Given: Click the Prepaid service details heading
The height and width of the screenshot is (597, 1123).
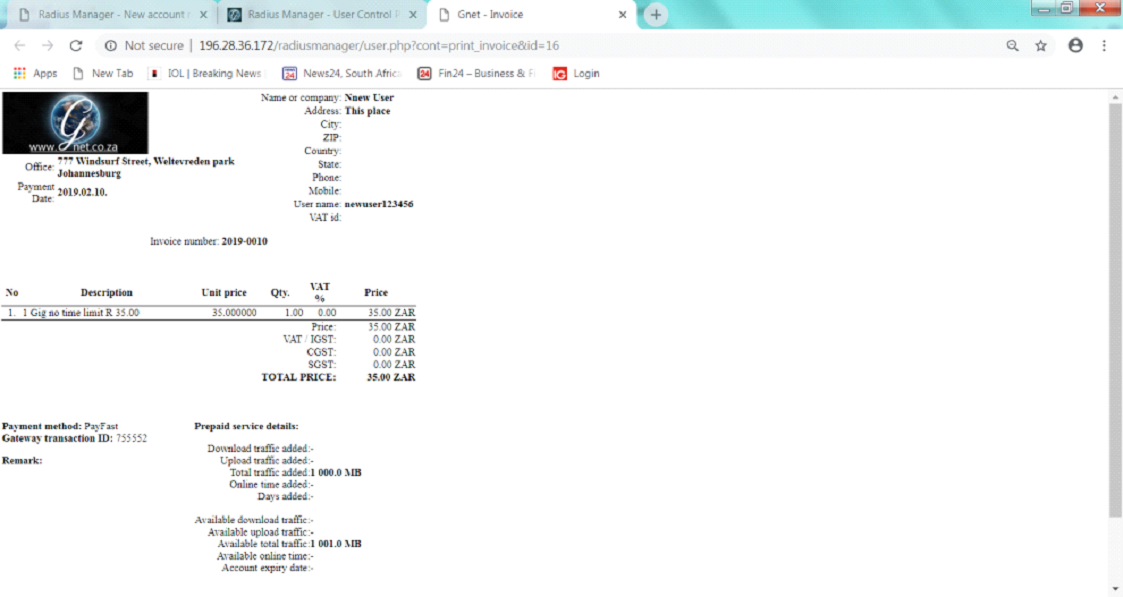Looking at the screenshot, I should (x=246, y=426).
